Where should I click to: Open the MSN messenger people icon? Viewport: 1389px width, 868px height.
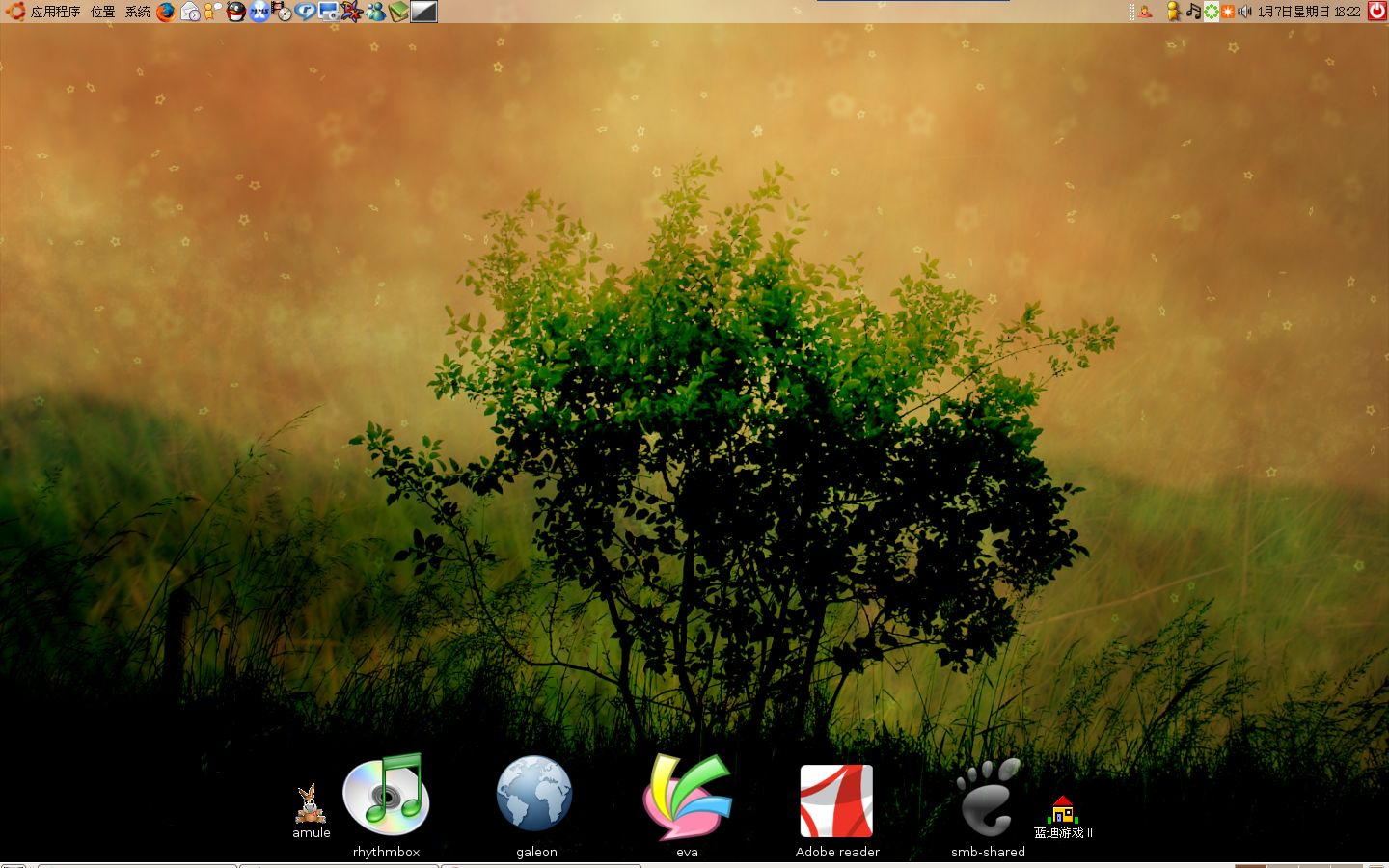tap(375, 12)
